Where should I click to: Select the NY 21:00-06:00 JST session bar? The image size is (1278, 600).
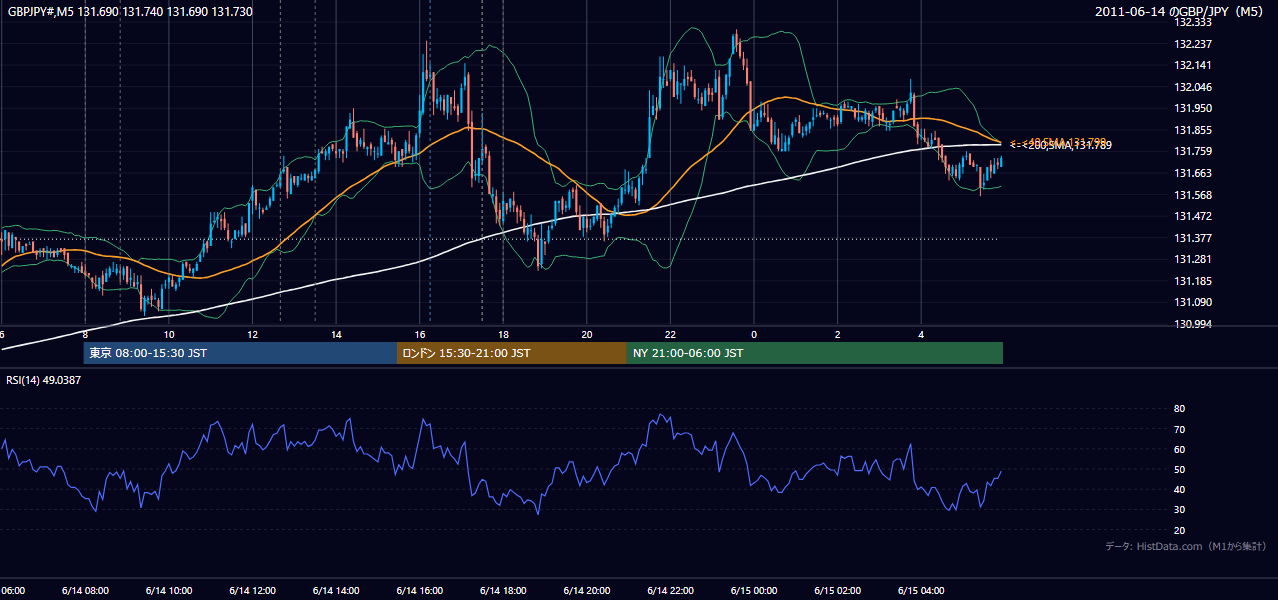point(814,353)
